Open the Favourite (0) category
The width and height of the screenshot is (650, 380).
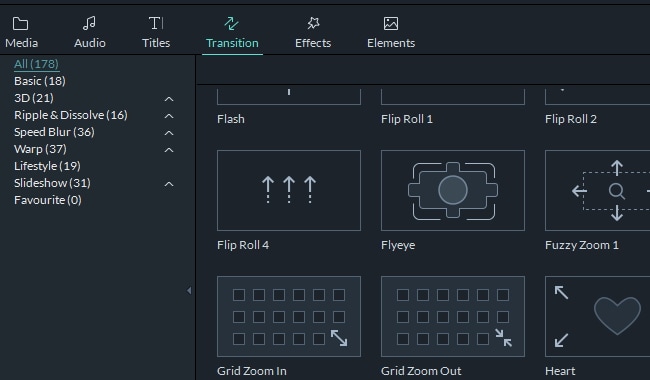pos(48,200)
